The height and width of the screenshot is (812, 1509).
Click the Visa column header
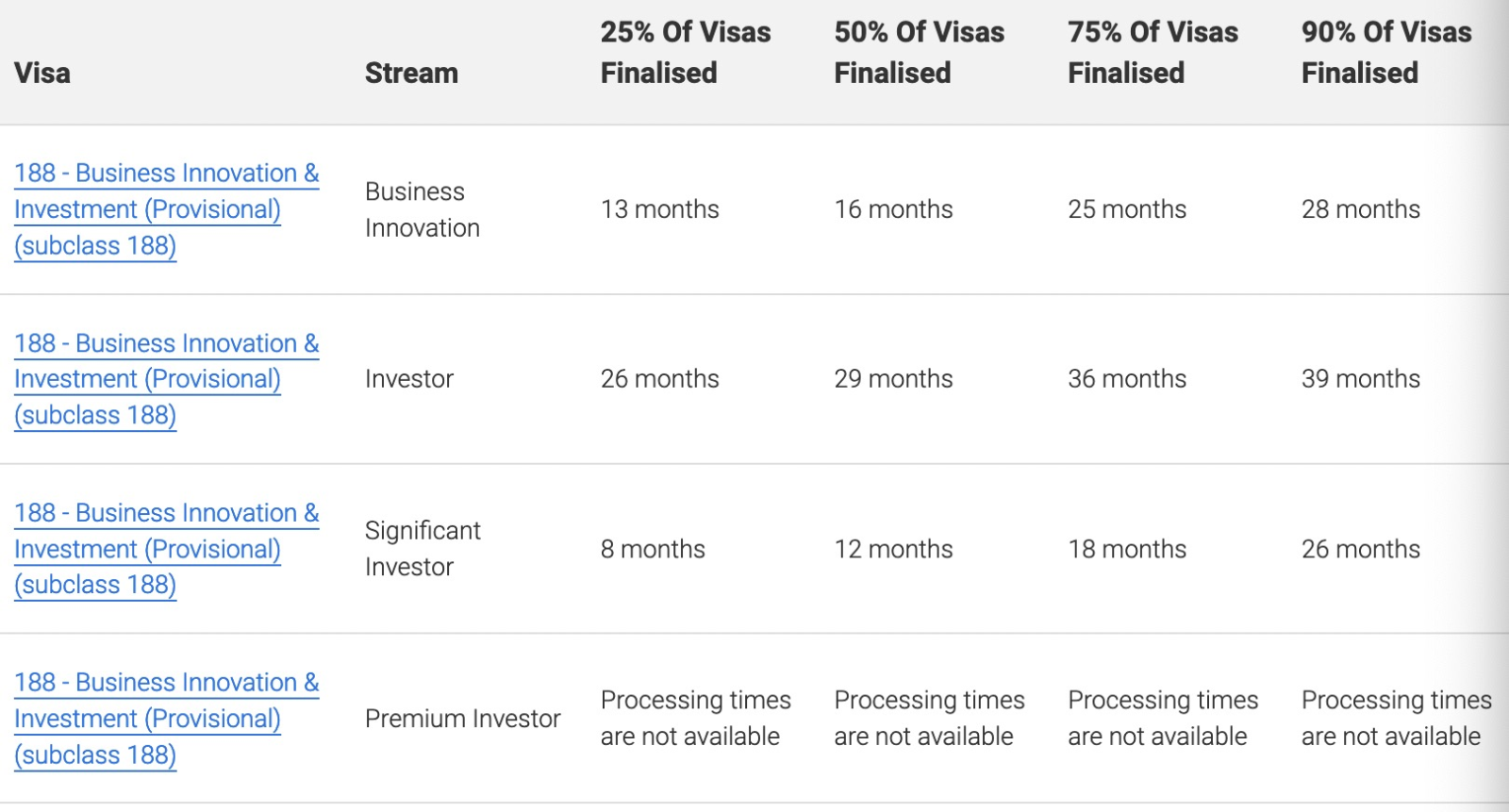[x=42, y=73]
